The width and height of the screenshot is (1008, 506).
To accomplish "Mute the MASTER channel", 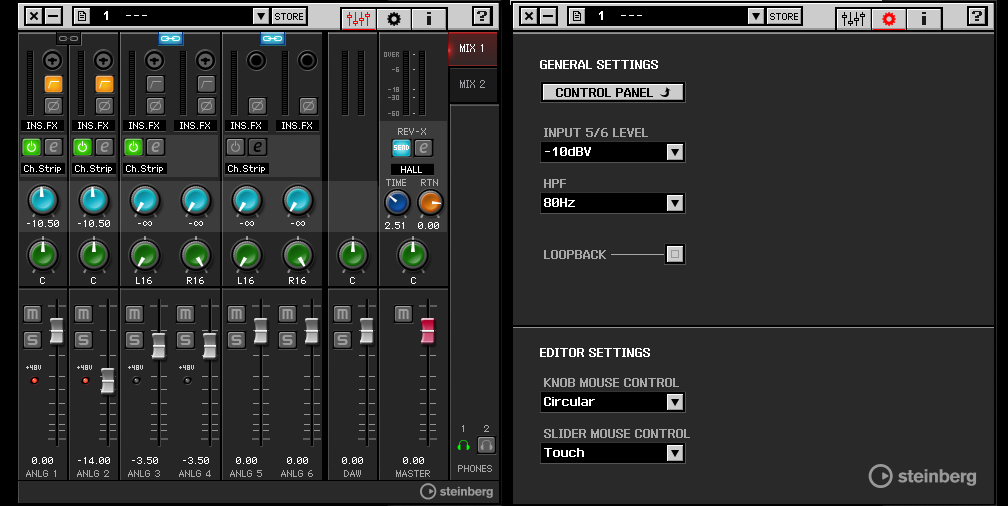I will click(x=403, y=314).
